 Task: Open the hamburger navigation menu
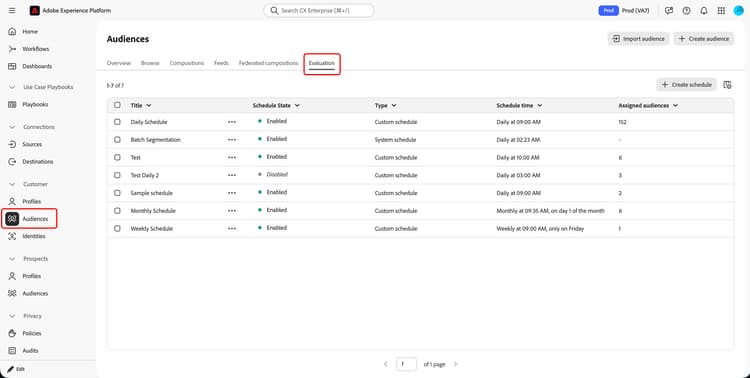12,11
